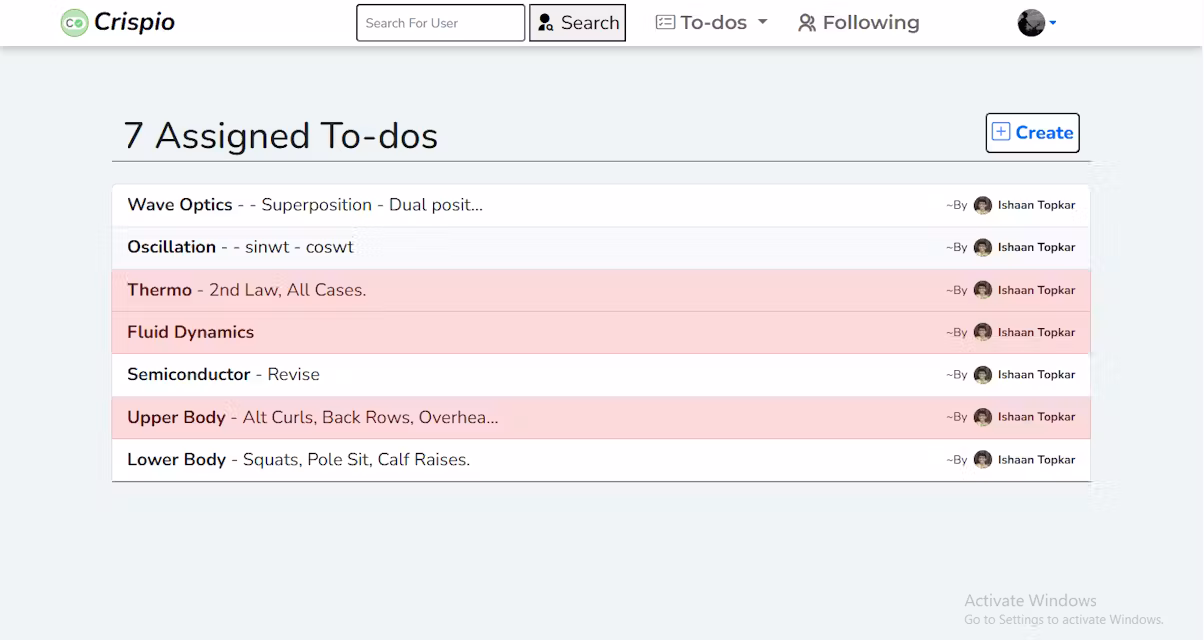Click the Create to-do button
Viewport: 1204px width, 640px height.
1032,133
